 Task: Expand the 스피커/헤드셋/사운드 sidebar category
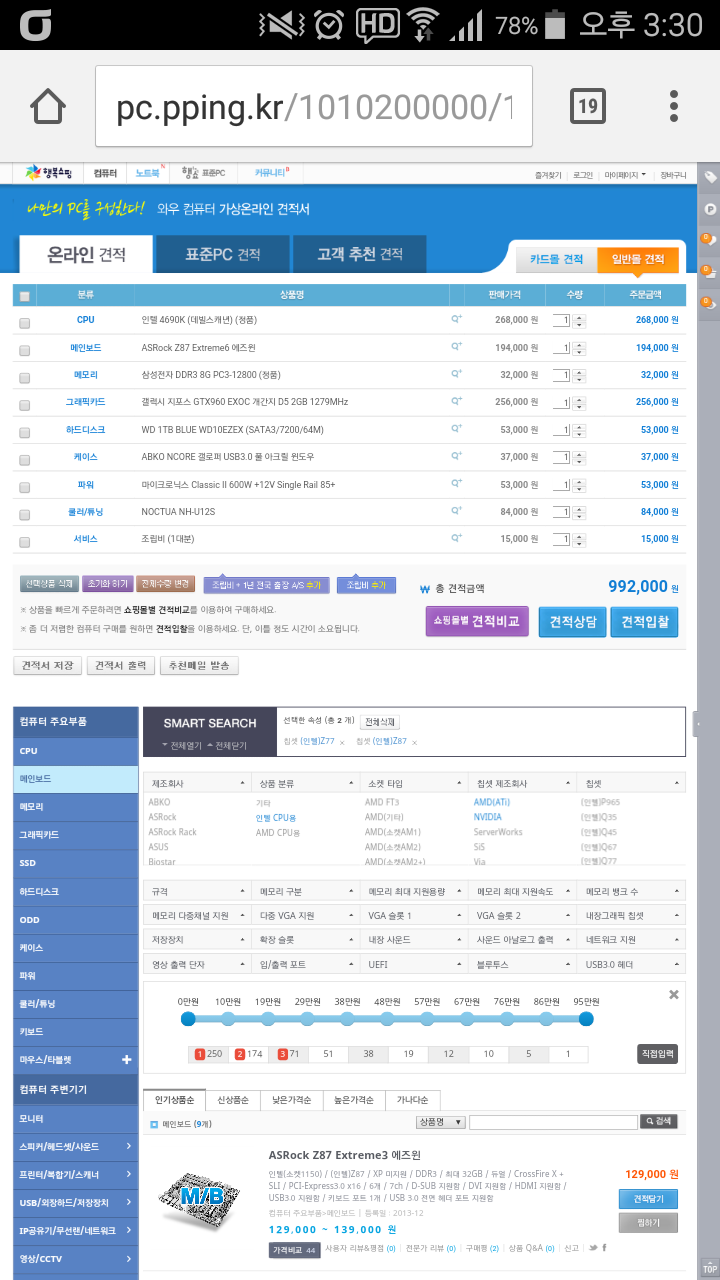tap(76, 1146)
